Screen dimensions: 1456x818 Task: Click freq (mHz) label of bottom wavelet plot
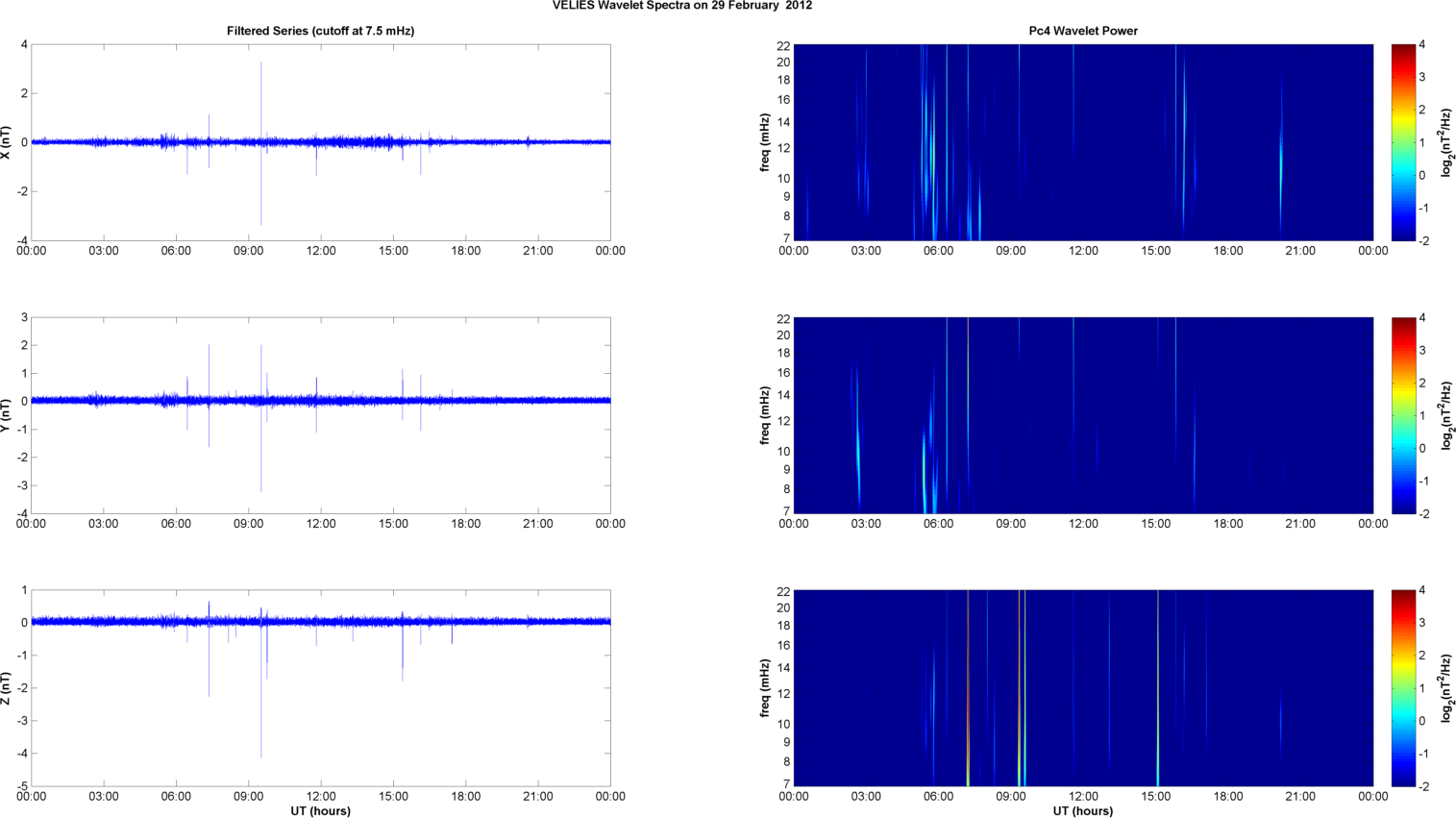765,688
